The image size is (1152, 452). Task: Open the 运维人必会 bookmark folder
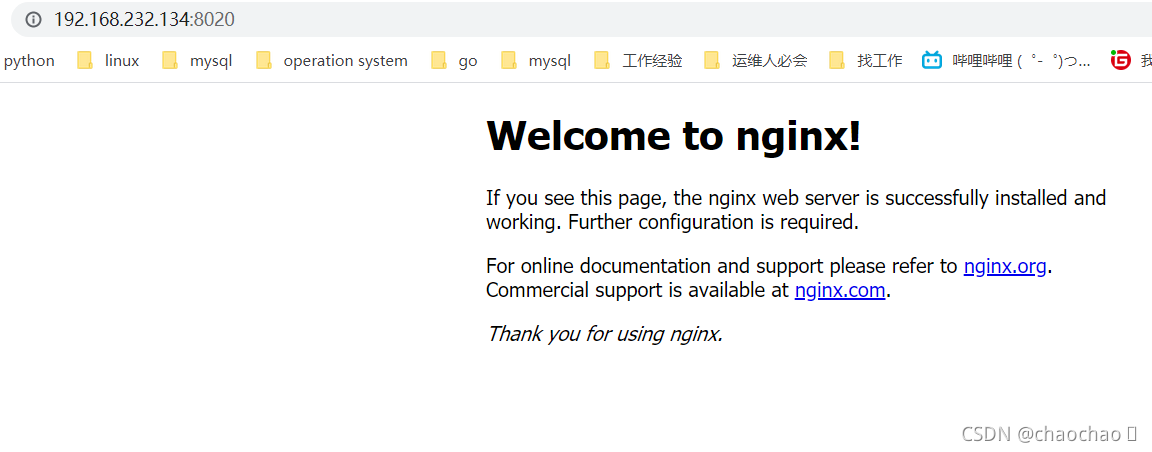tap(756, 61)
